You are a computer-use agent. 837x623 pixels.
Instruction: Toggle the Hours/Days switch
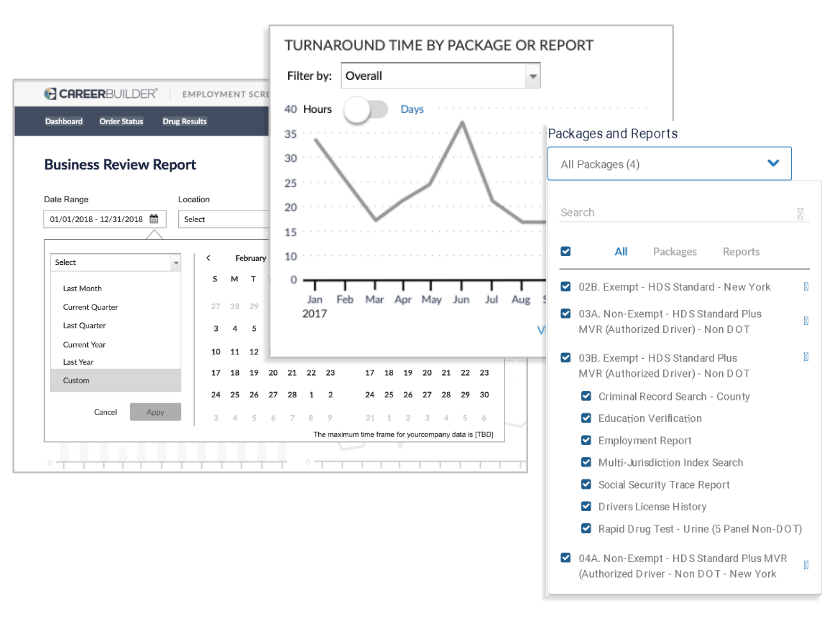click(x=365, y=109)
